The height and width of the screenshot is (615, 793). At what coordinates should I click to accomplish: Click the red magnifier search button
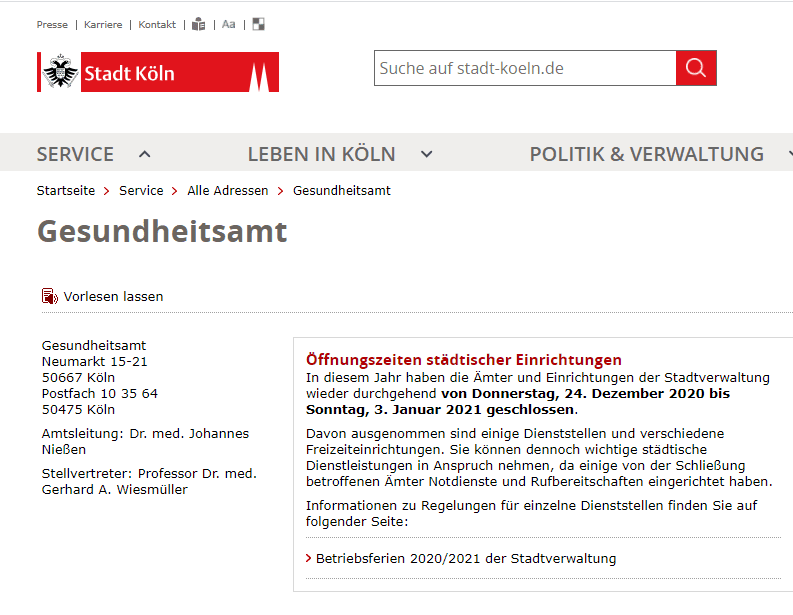coord(696,68)
